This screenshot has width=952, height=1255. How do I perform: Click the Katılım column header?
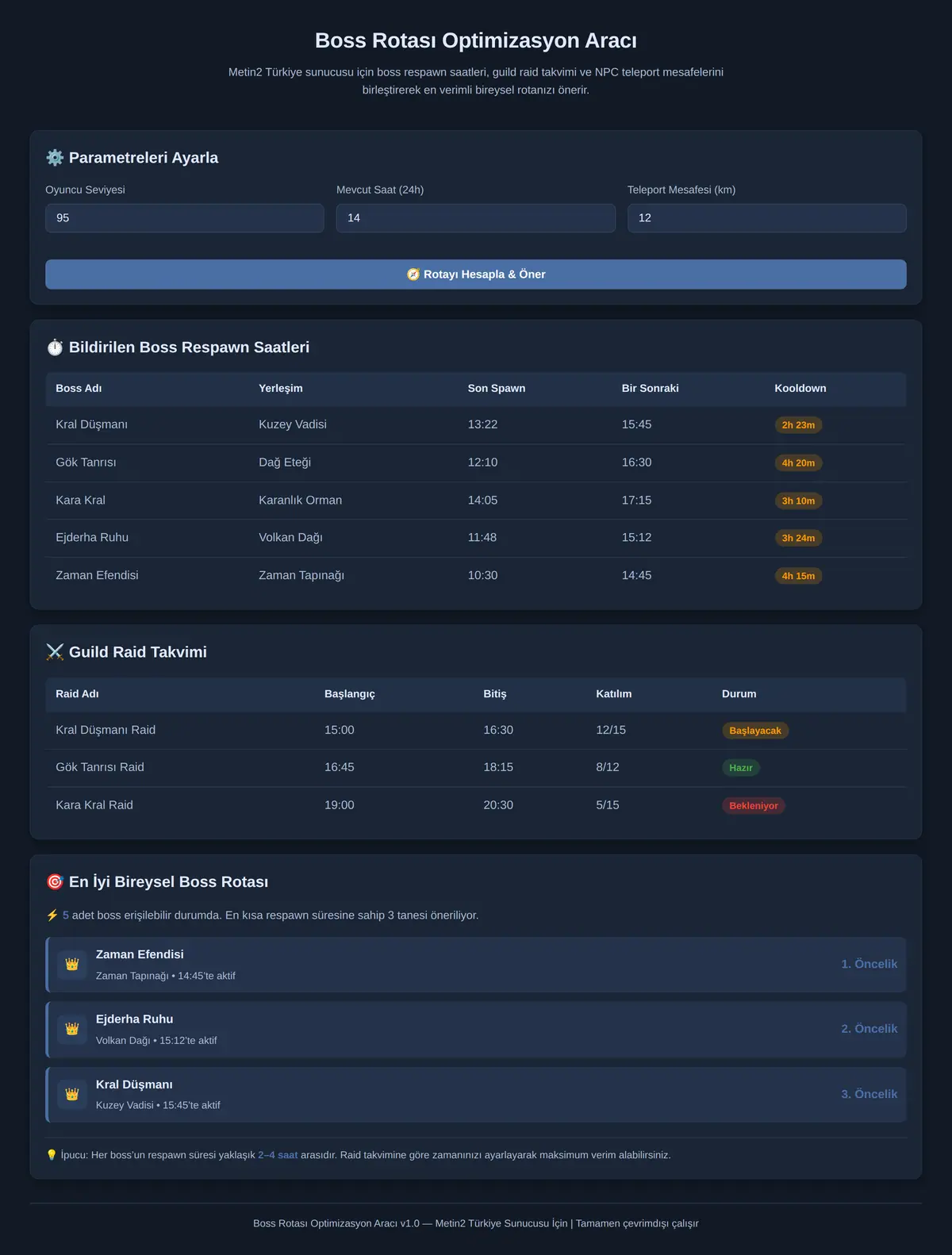coord(614,694)
